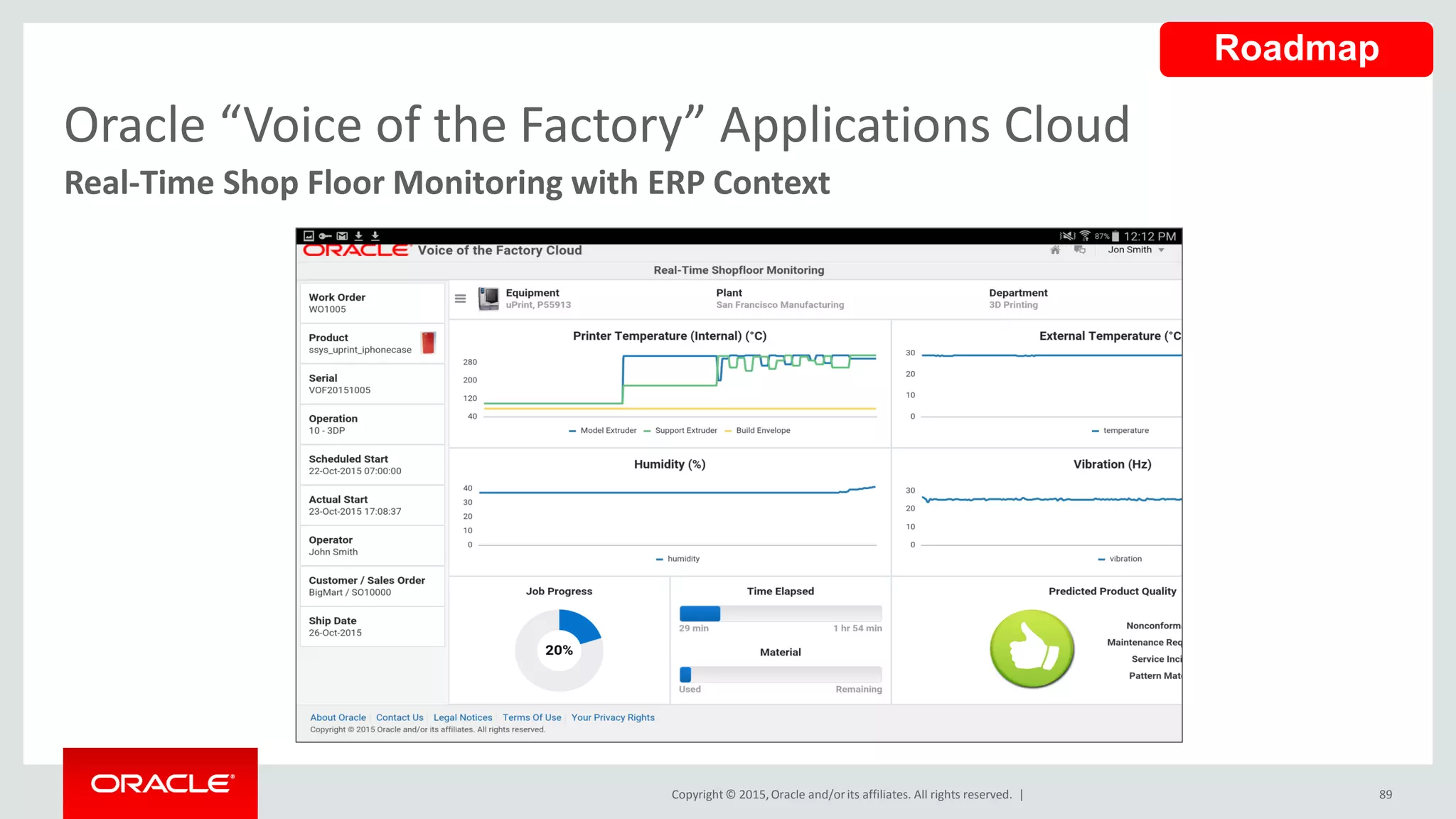Click the 1 hr 54 min label
1456x819 pixels.
(857, 628)
